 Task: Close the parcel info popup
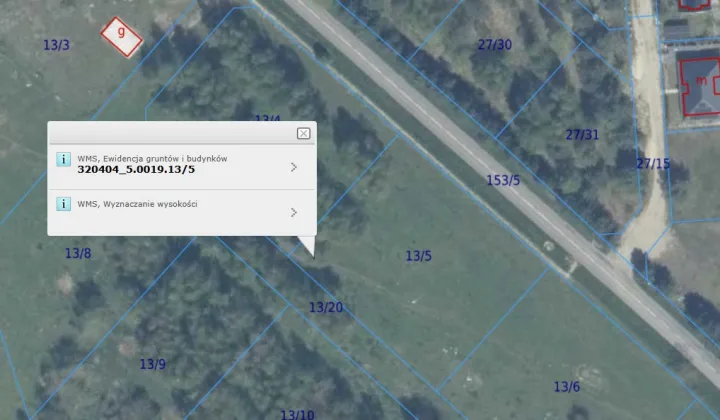[x=303, y=133]
